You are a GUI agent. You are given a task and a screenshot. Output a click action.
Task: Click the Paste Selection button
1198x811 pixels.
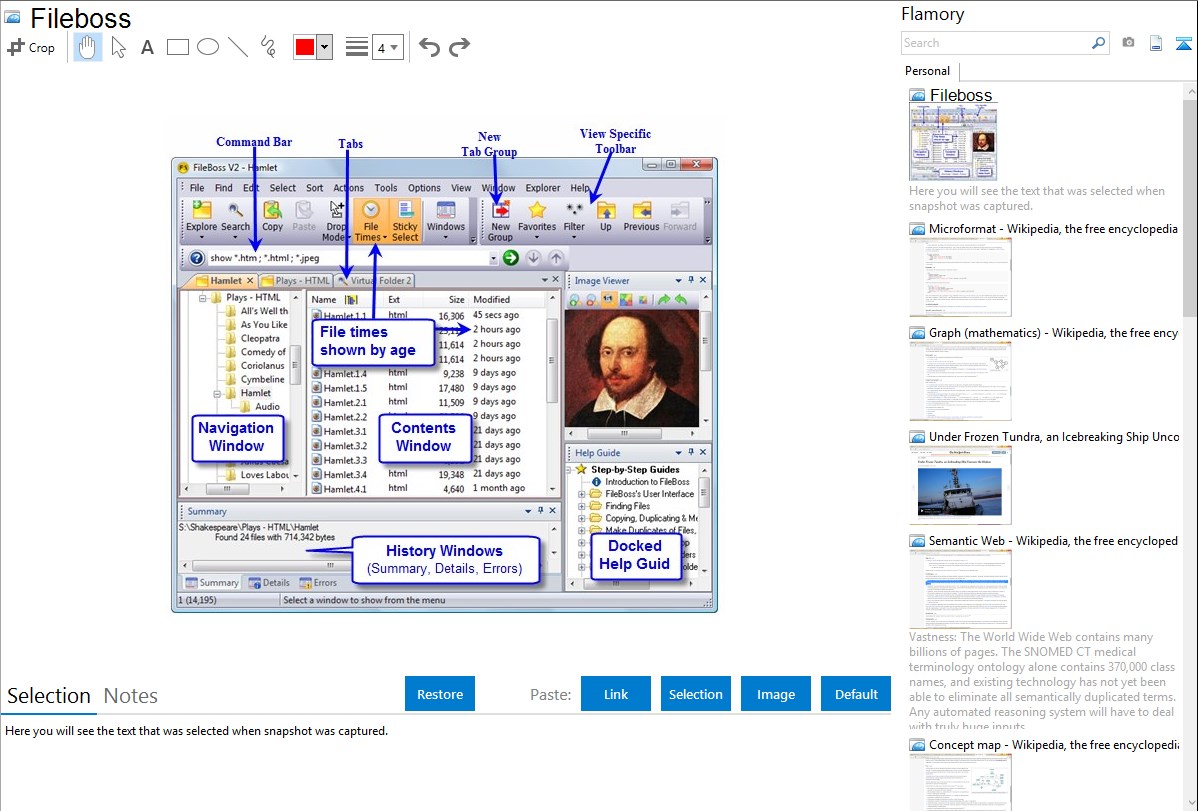pos(695,694)
